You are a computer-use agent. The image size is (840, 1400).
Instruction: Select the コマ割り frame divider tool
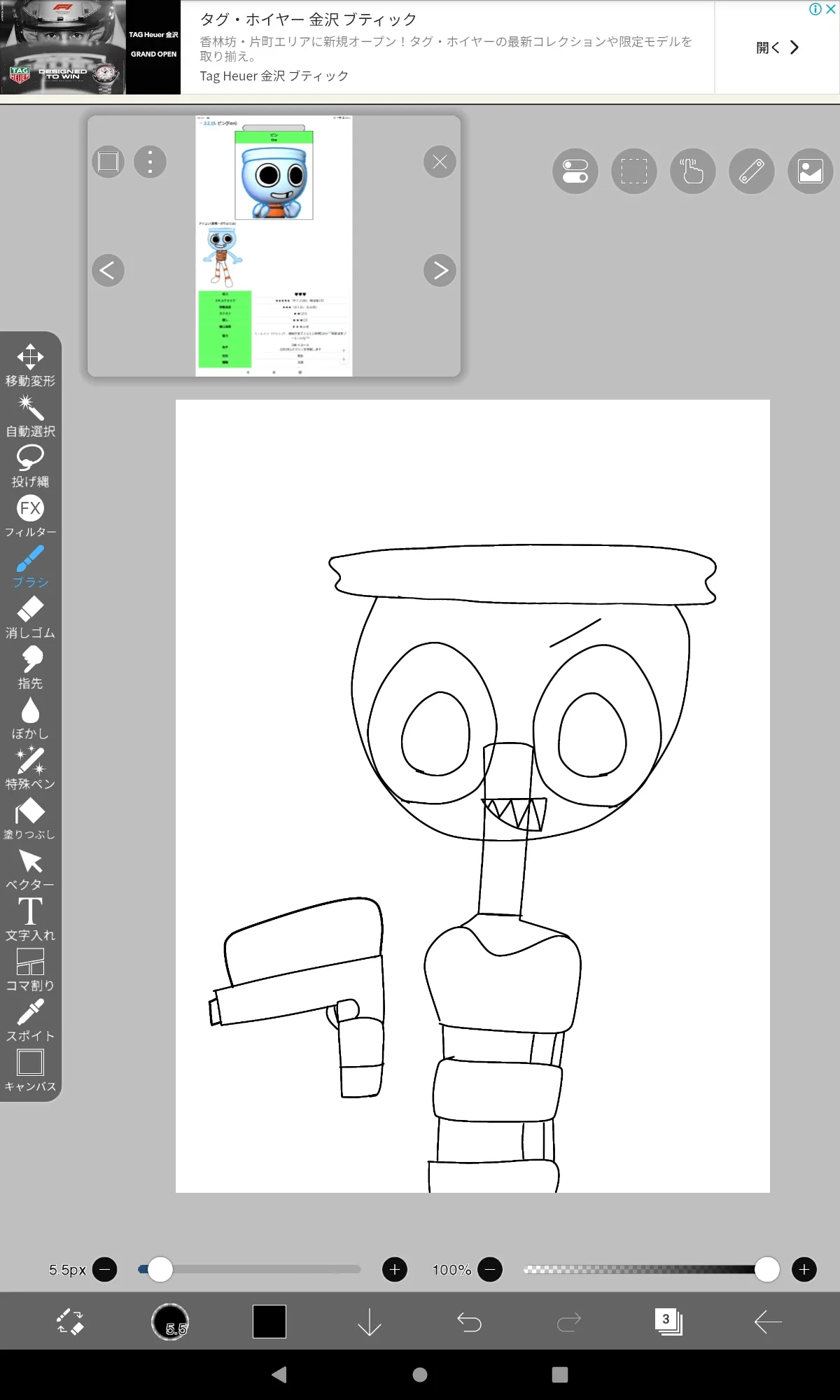click(x=30, y=970)
